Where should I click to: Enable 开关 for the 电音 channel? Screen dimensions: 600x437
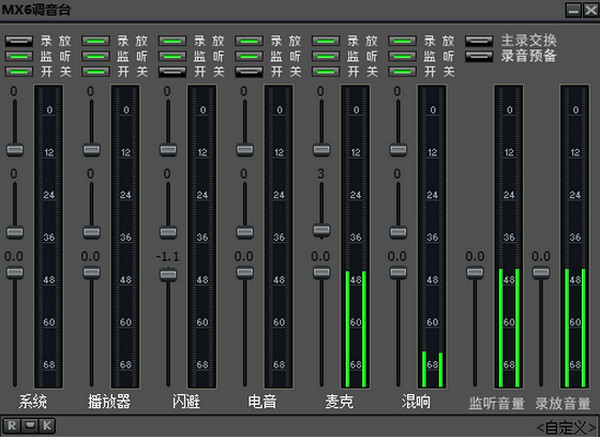coord(249,72)
